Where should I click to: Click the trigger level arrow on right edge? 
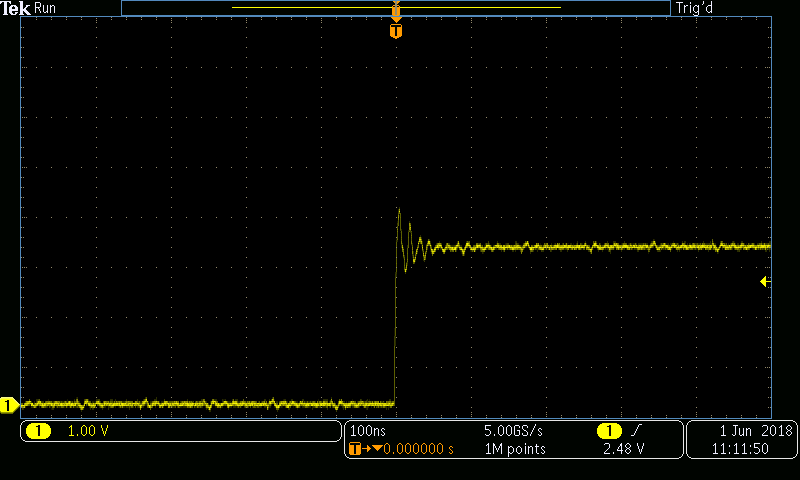765,282
